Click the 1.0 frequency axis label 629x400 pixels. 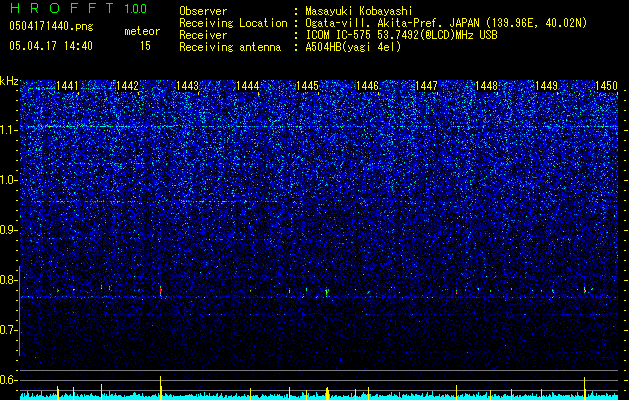point(8,180)
